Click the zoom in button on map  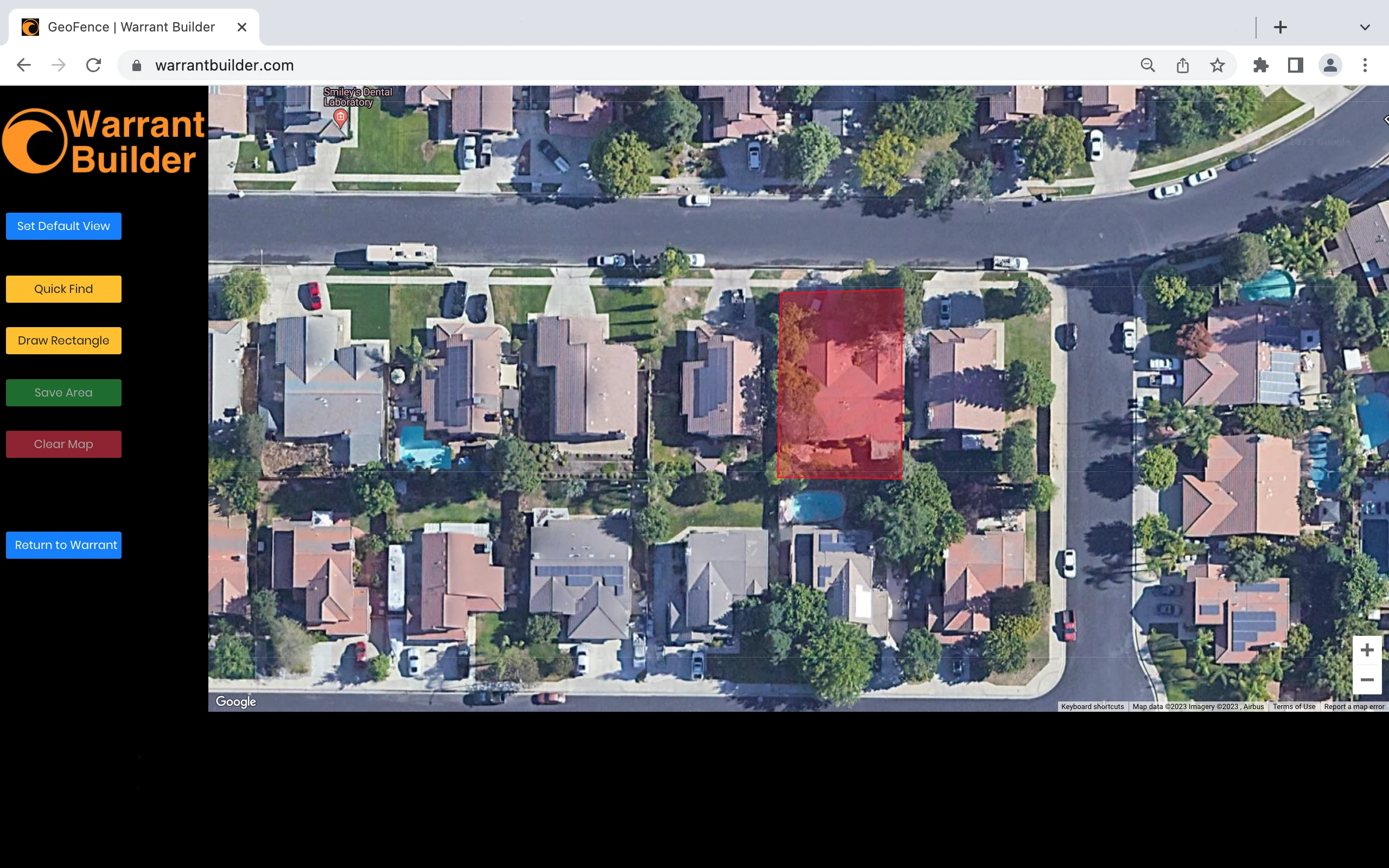click(x=1366, y=650)
